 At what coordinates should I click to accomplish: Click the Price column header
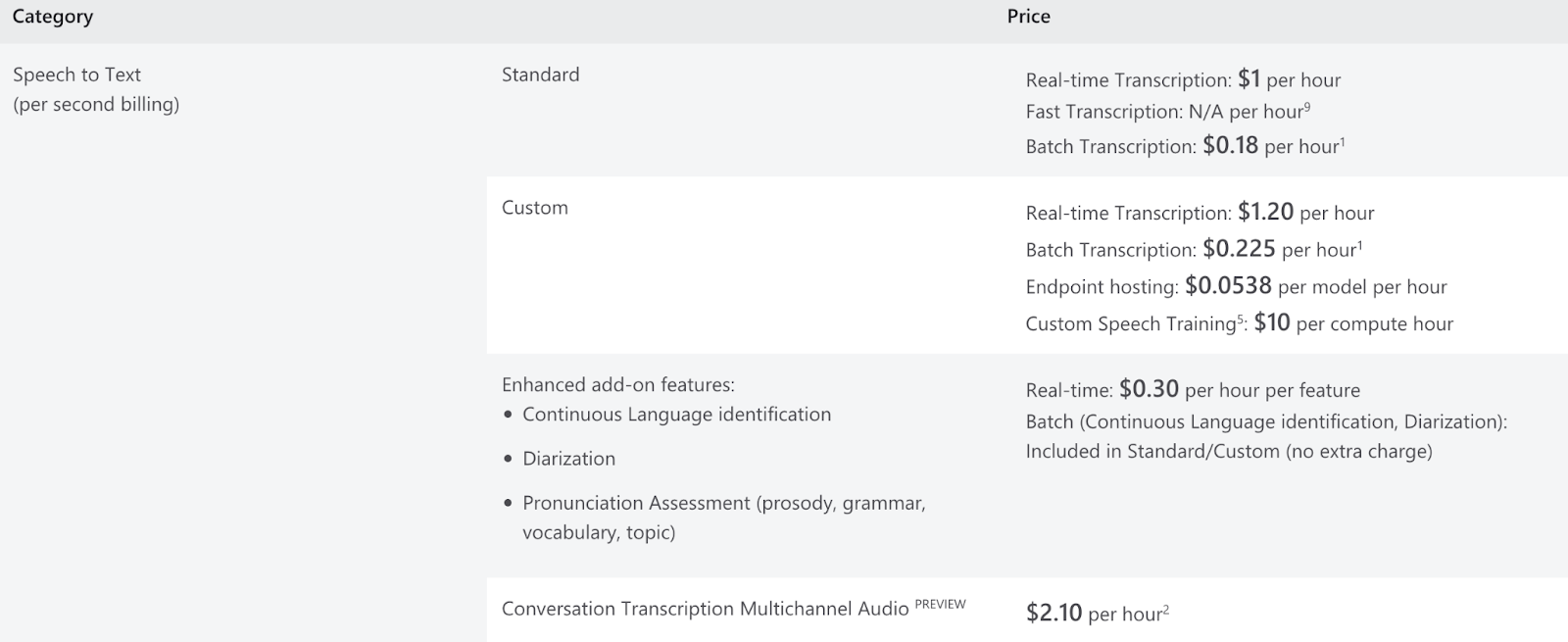click(1028, 17)
